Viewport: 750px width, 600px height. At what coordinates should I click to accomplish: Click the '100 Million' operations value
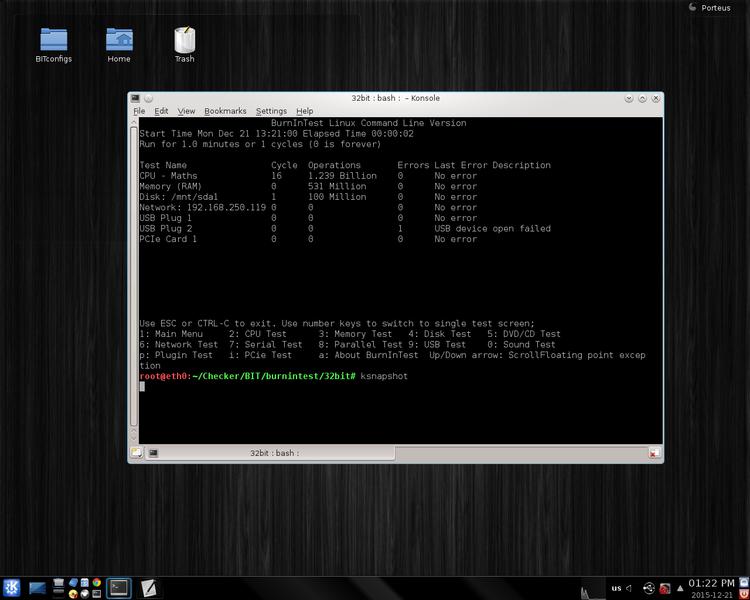[337, 197]
